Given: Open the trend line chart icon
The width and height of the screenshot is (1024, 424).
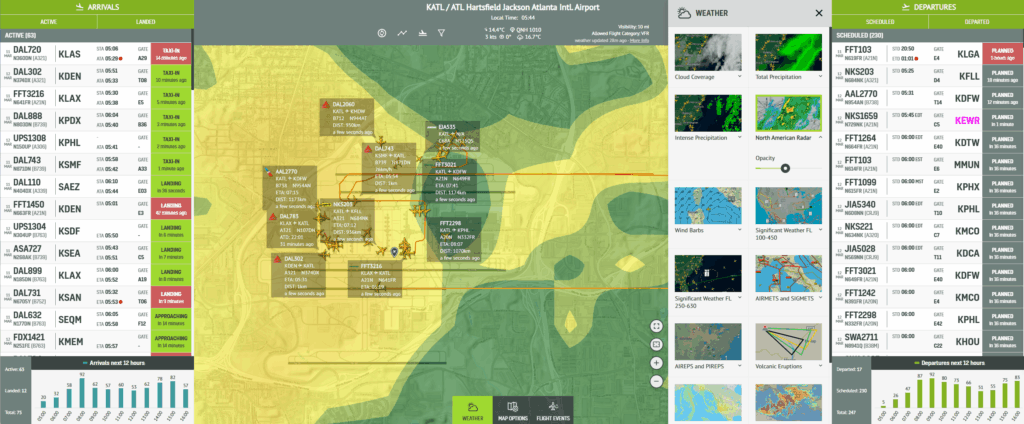Looking at the screenshot, I should click(402, 33).
